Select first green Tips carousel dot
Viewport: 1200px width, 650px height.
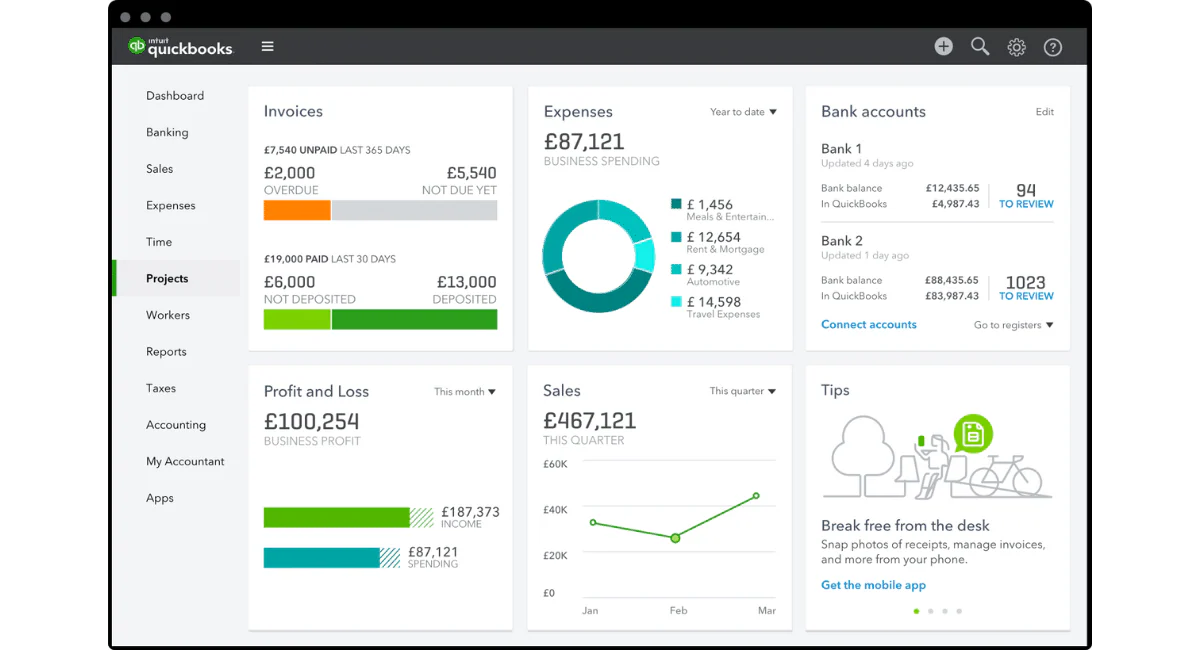click(916, 611)
